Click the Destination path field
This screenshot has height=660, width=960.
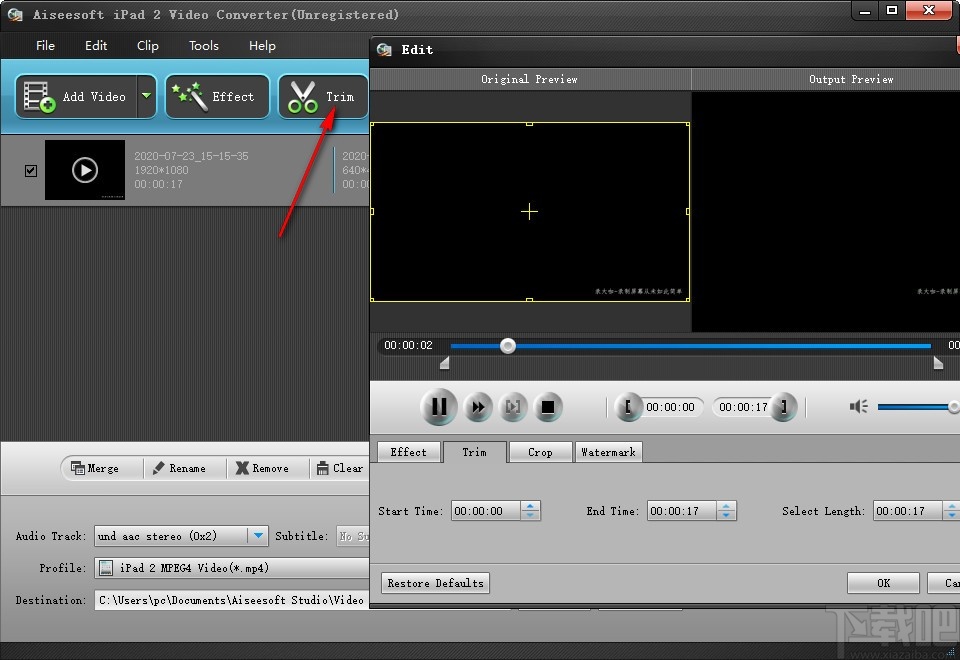232,600
